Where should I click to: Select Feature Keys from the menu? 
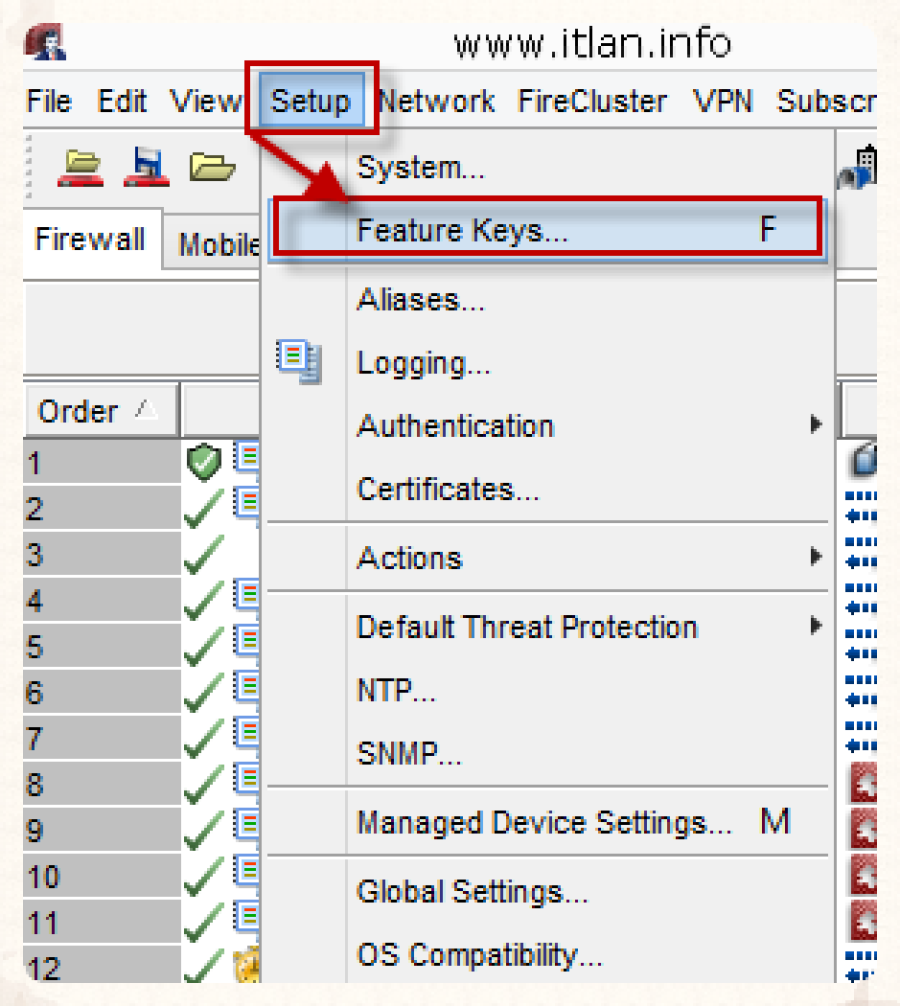click(x=462, y=231)
